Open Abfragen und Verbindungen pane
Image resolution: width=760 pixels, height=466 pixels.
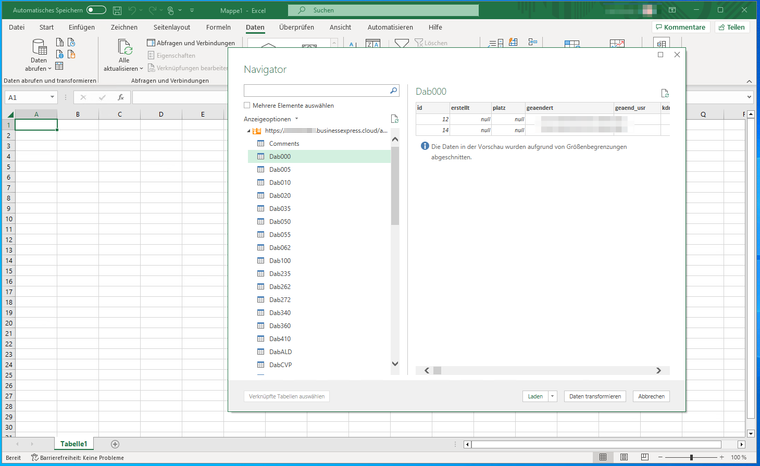point(190,43)
